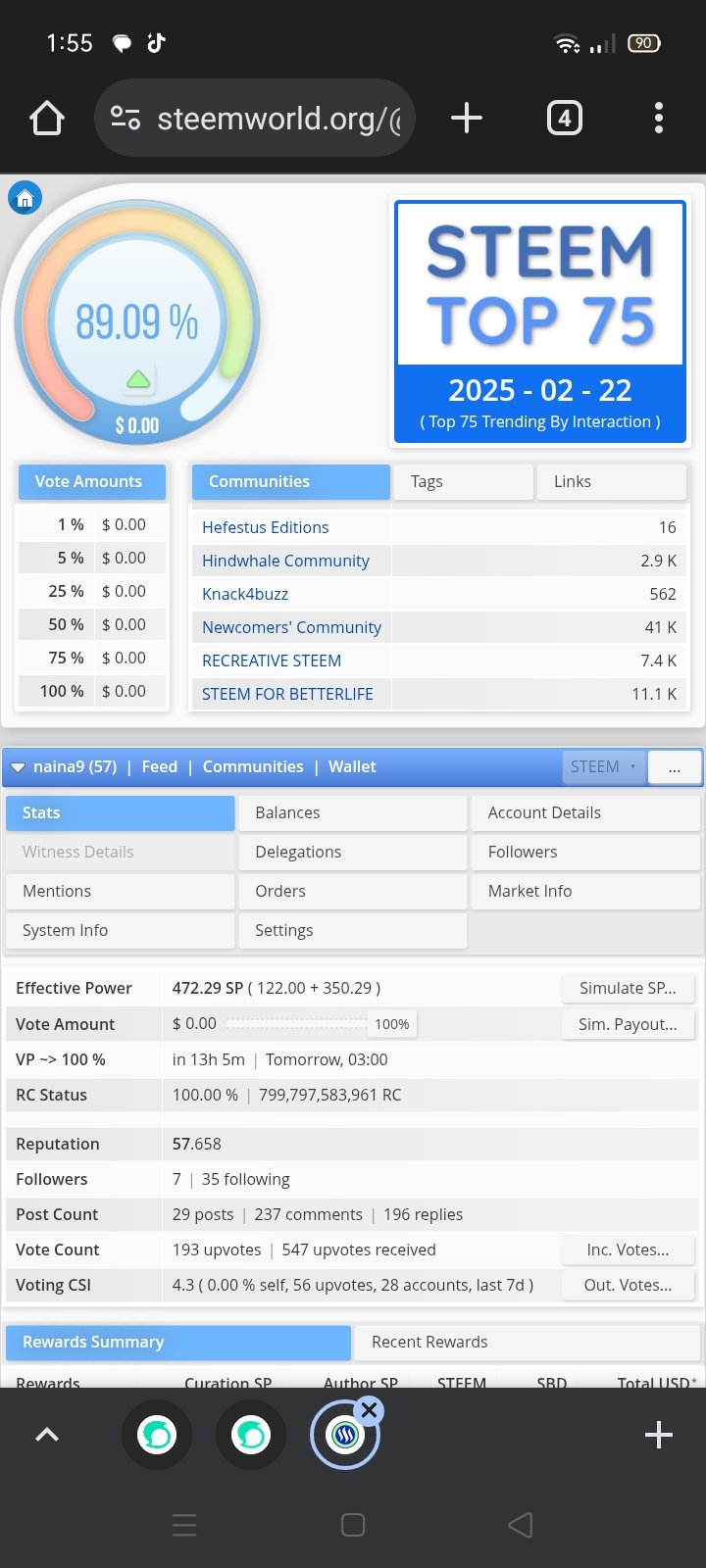Open the Wallet link
Image resolution: width=706 pixels, height=1568 pixels.
(352, 766)
